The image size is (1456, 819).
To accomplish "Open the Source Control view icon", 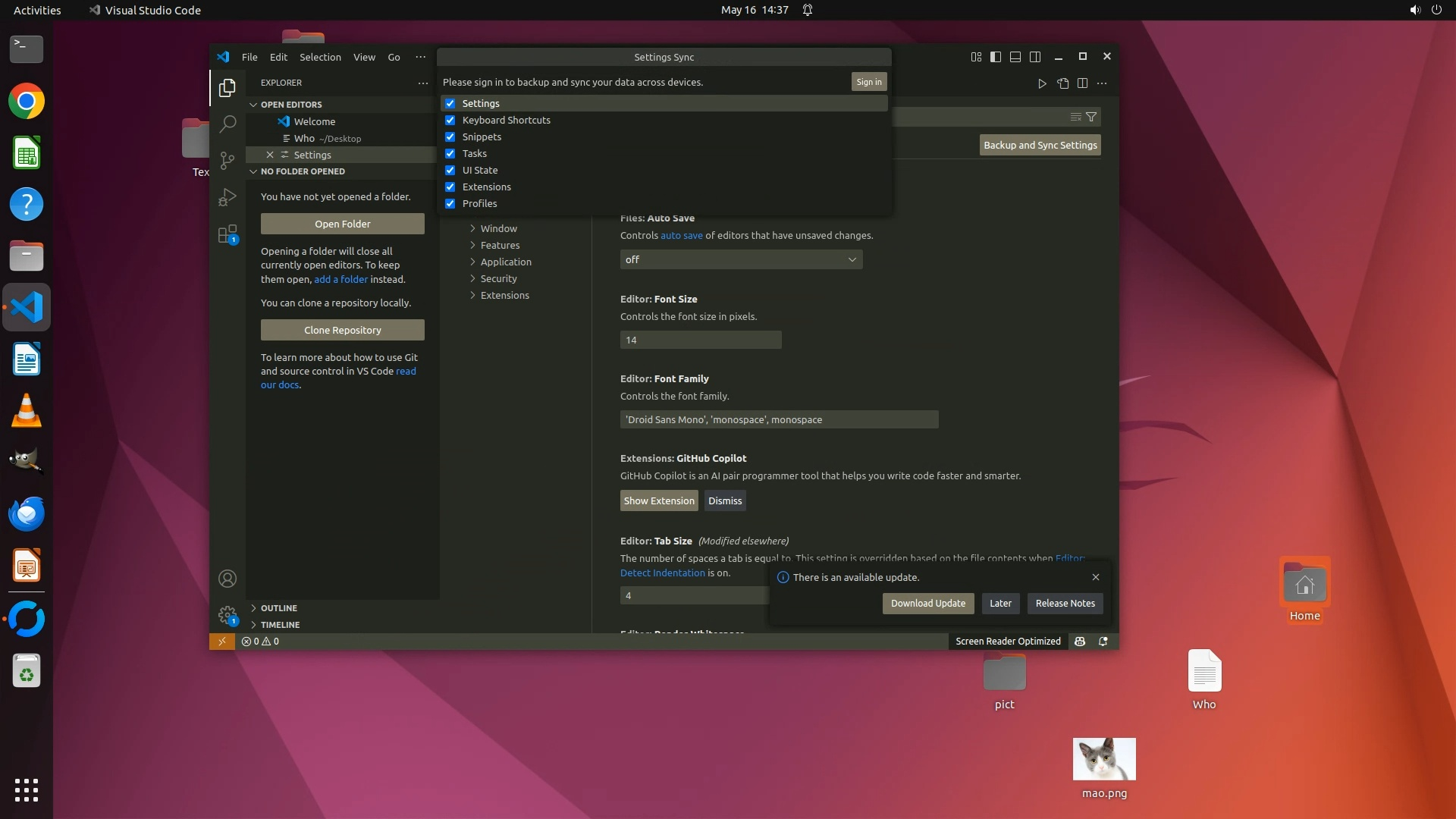I will point(227,160).
